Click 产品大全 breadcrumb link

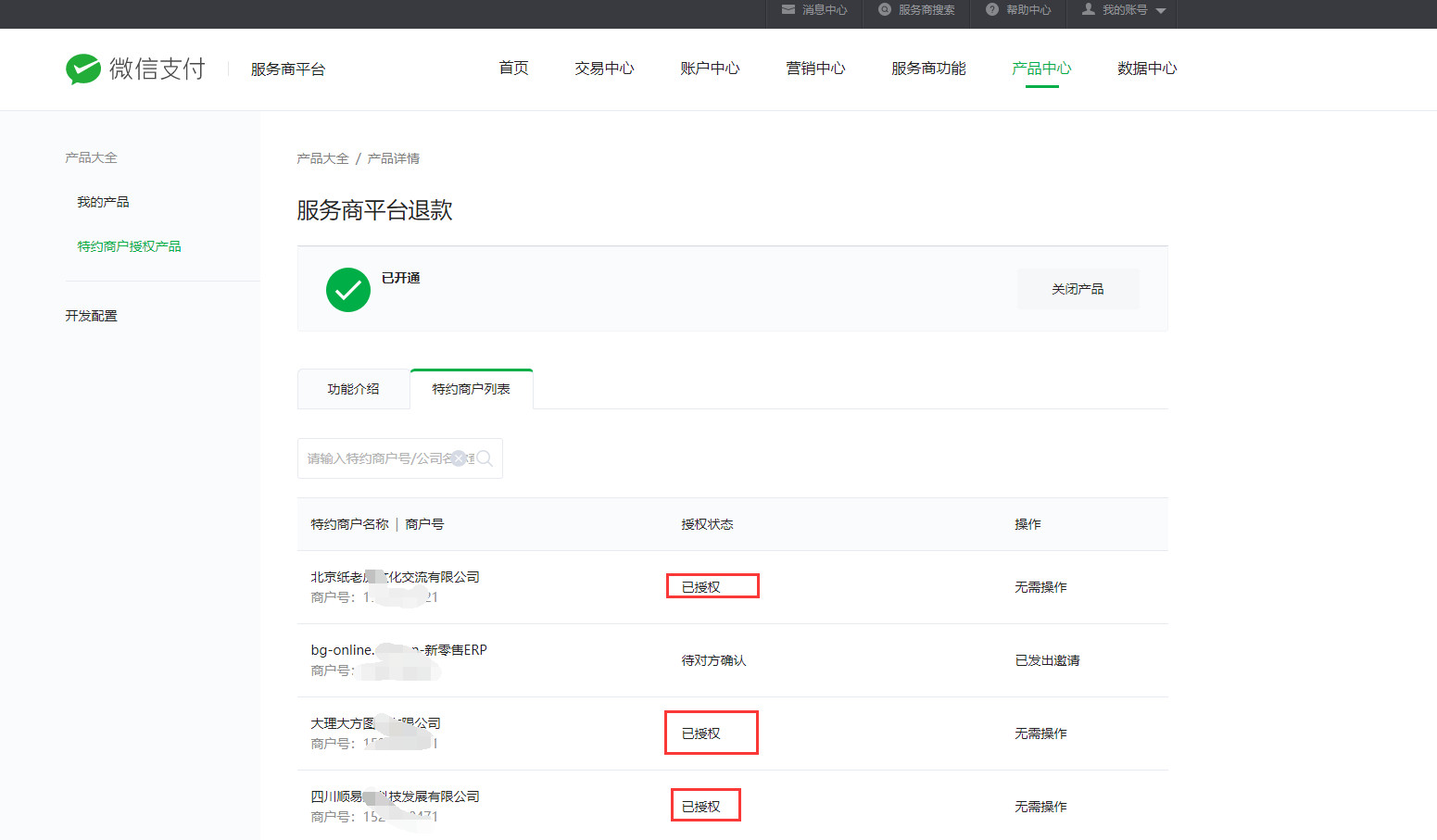coord(322,158)
